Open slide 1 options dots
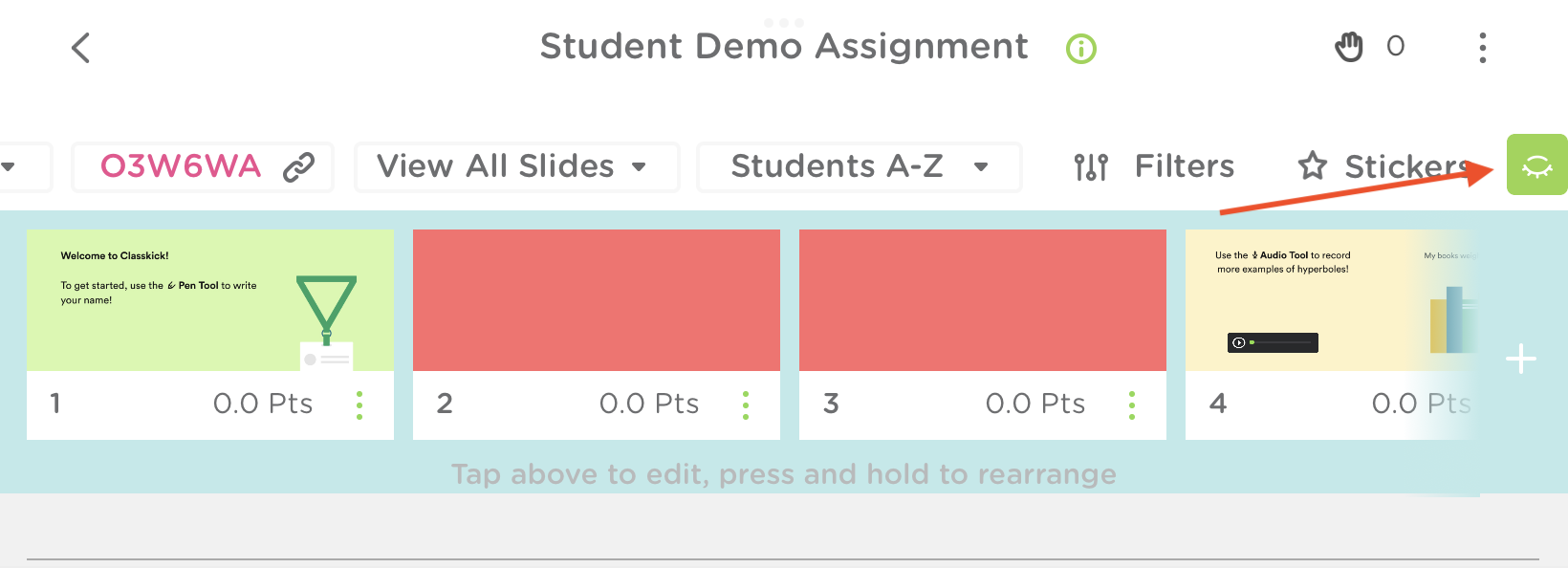This screenshot has width=1568, height=568. click(359, 404)
